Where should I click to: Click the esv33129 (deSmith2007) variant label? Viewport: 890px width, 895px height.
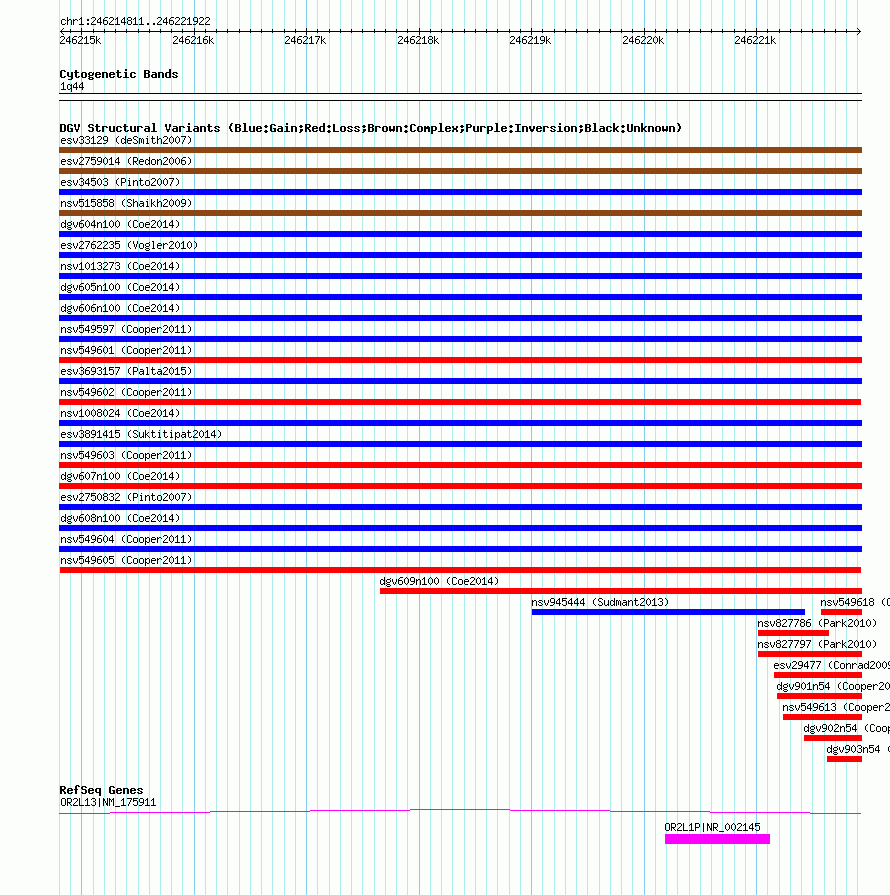126,140
